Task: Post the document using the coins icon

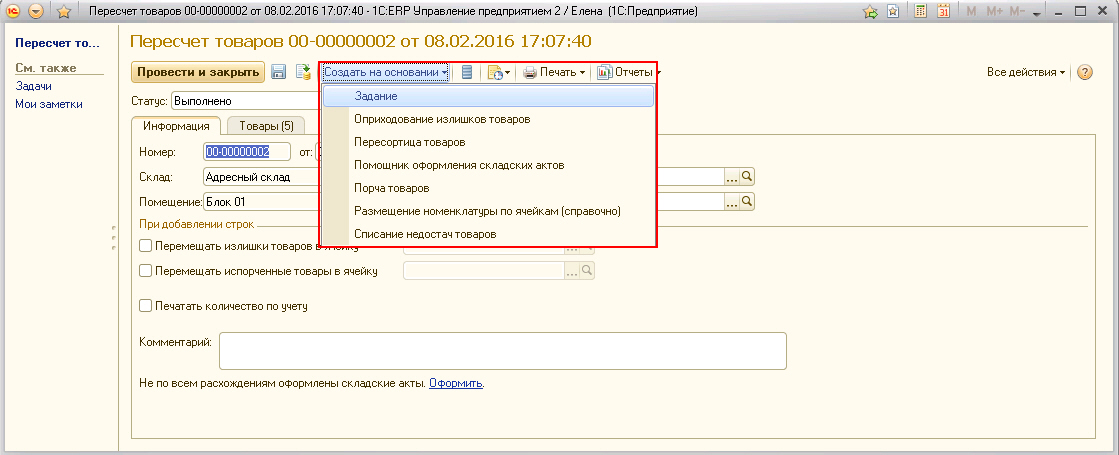Action: [304, 72]
